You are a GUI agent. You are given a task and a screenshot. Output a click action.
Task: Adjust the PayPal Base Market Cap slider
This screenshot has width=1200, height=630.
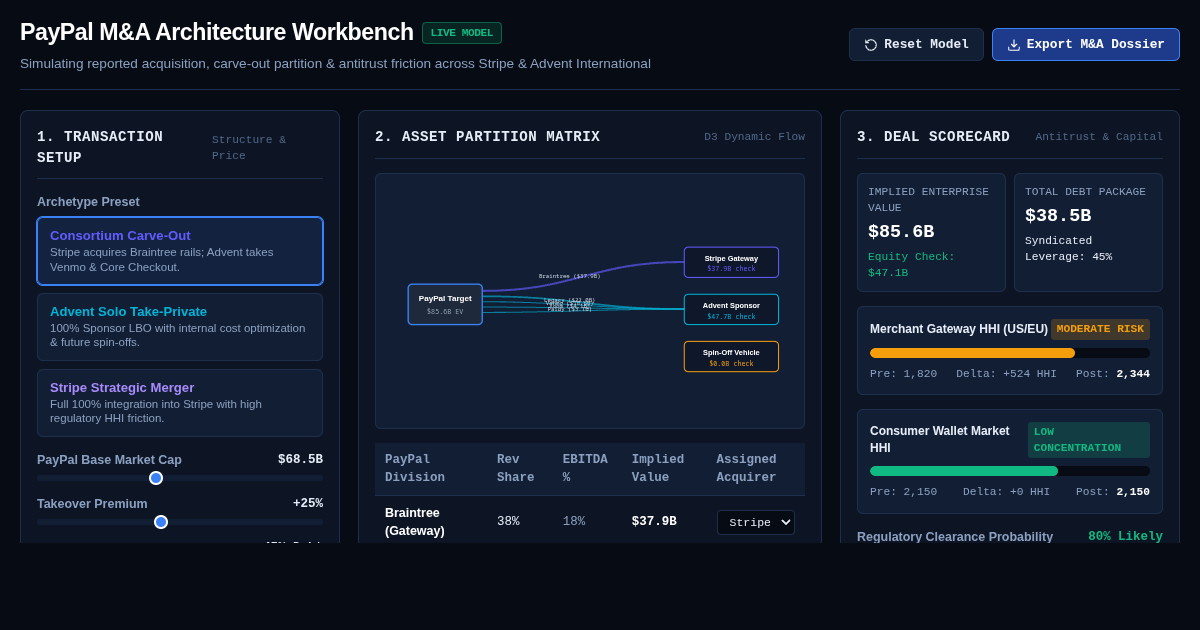[180, 478]
